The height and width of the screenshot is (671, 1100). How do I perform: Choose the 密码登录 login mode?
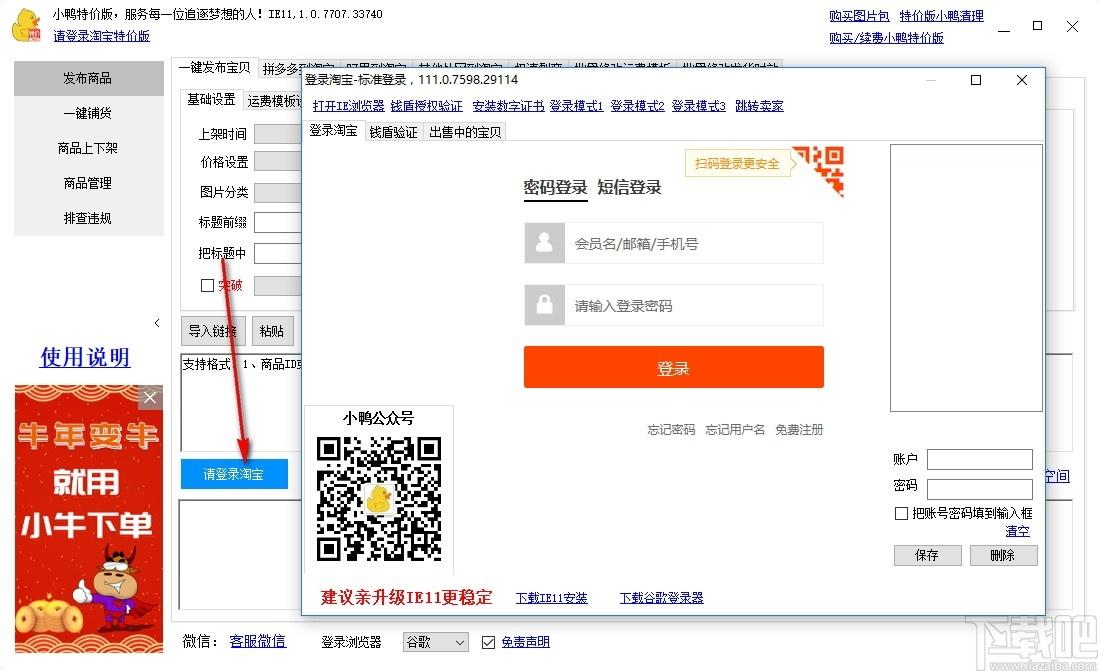555,187
